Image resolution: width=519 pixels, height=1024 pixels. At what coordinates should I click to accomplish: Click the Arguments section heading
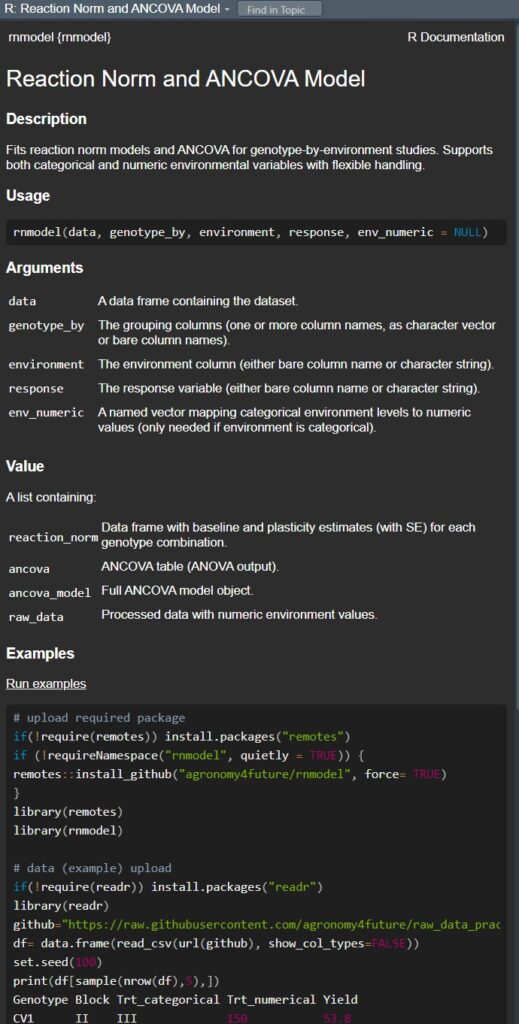tap(44, 268)
